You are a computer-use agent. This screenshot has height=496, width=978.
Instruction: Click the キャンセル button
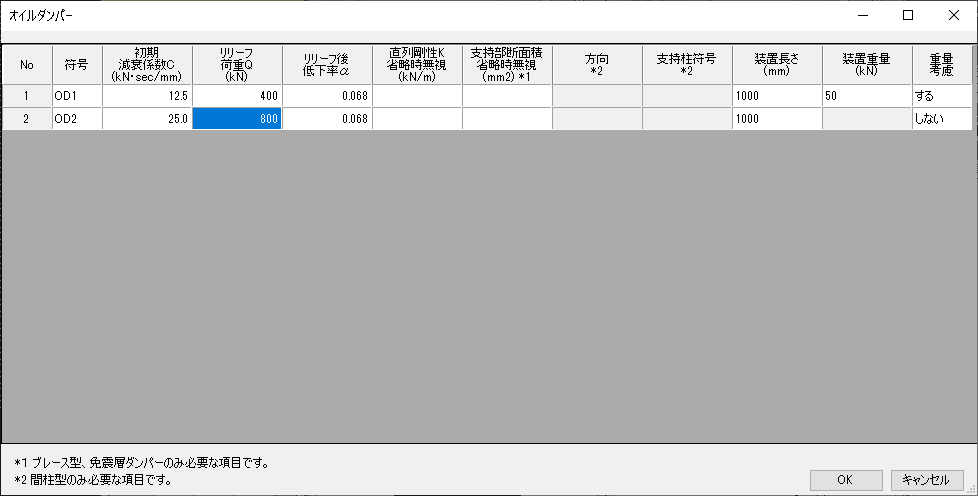point(926,480)
